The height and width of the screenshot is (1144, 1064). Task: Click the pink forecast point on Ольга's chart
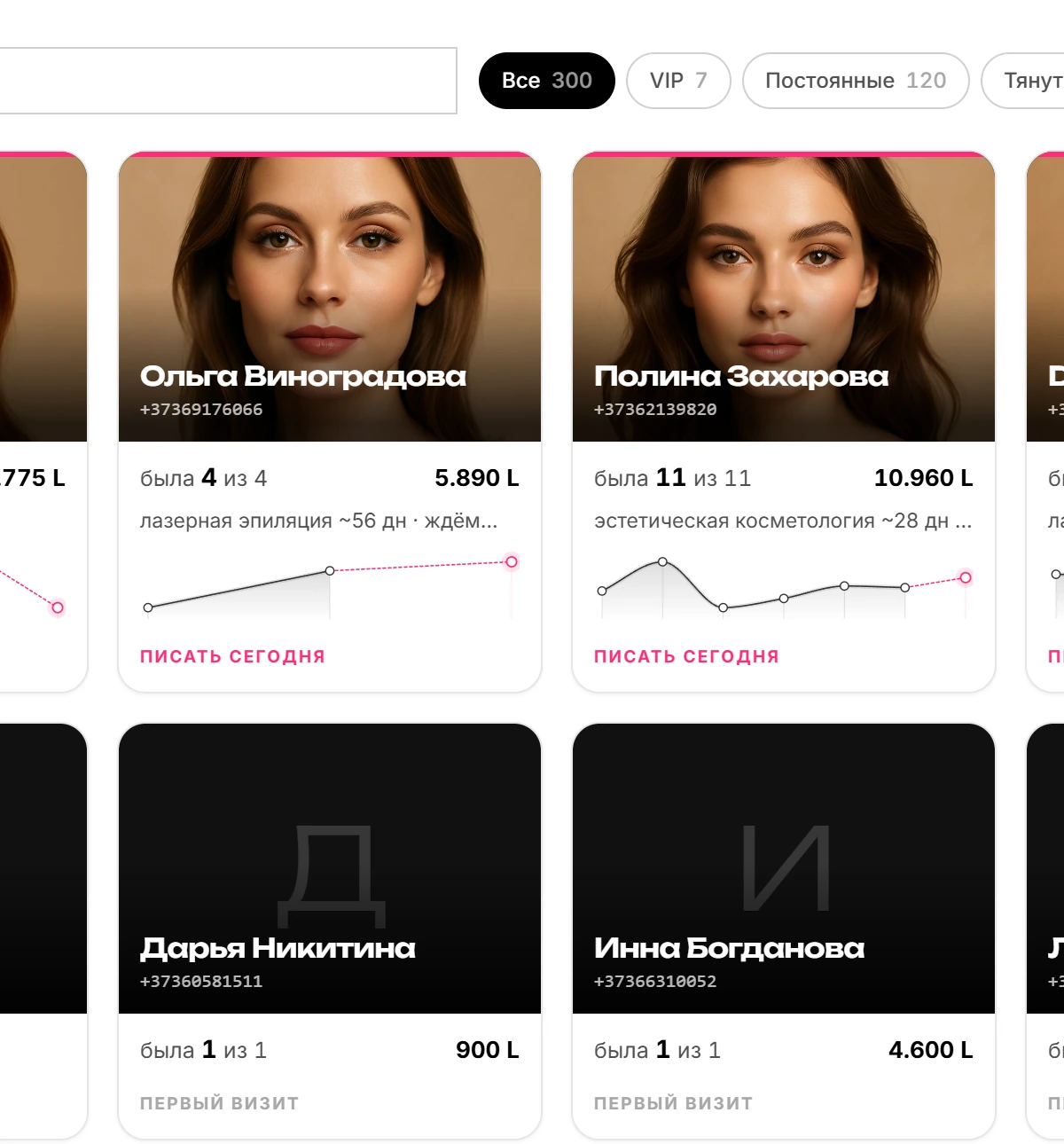coord(512,561)
